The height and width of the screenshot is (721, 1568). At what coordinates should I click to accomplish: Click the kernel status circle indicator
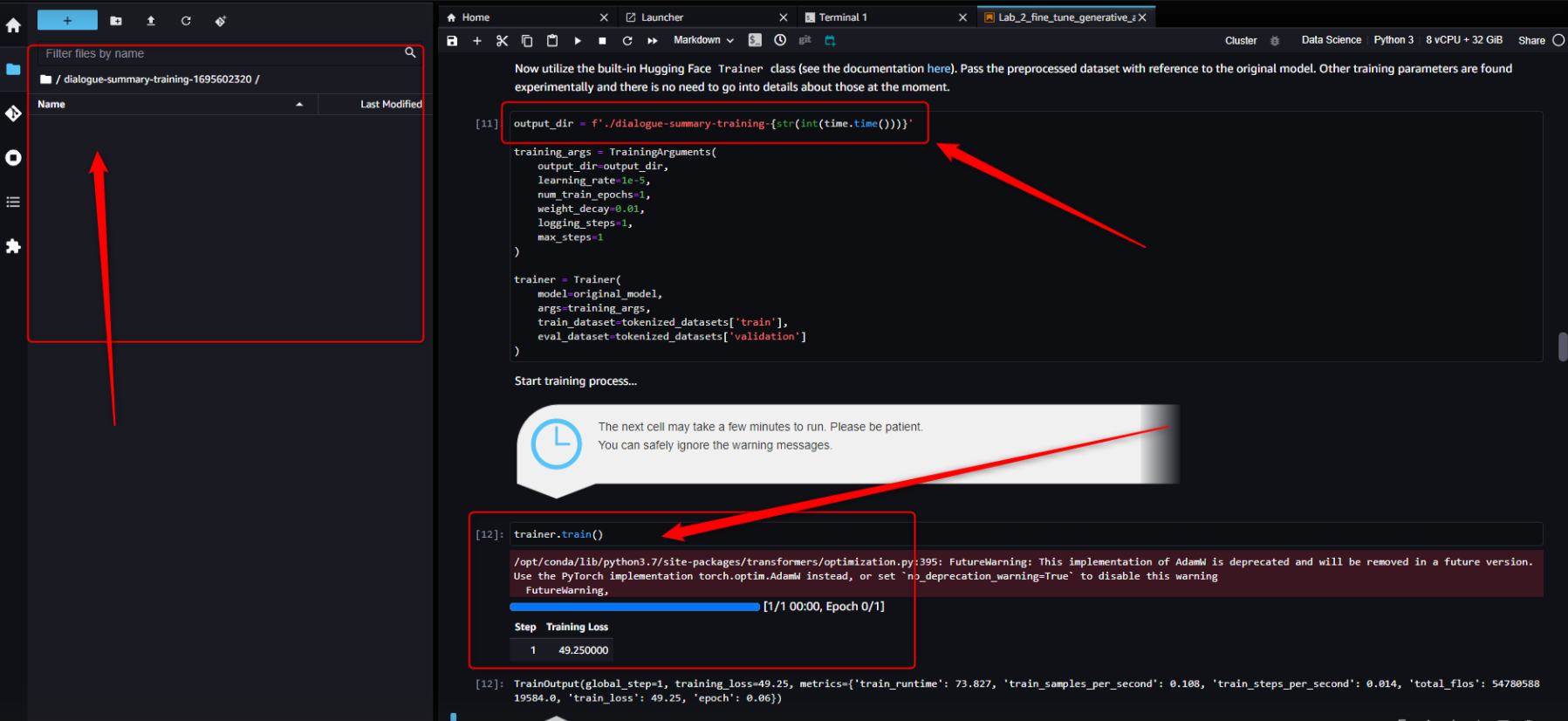(1558, 40)
